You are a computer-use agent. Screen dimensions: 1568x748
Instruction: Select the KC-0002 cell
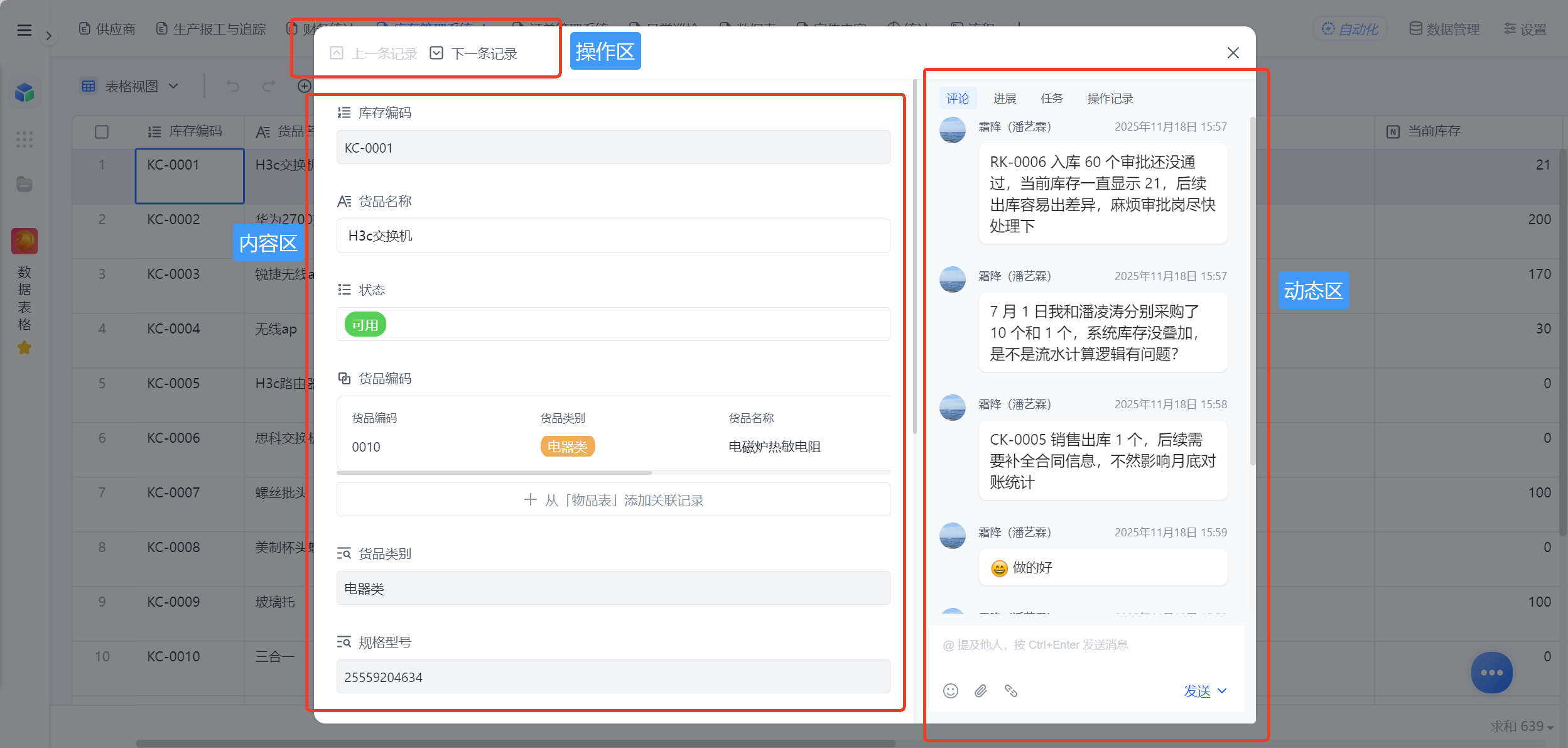[190, 230]
